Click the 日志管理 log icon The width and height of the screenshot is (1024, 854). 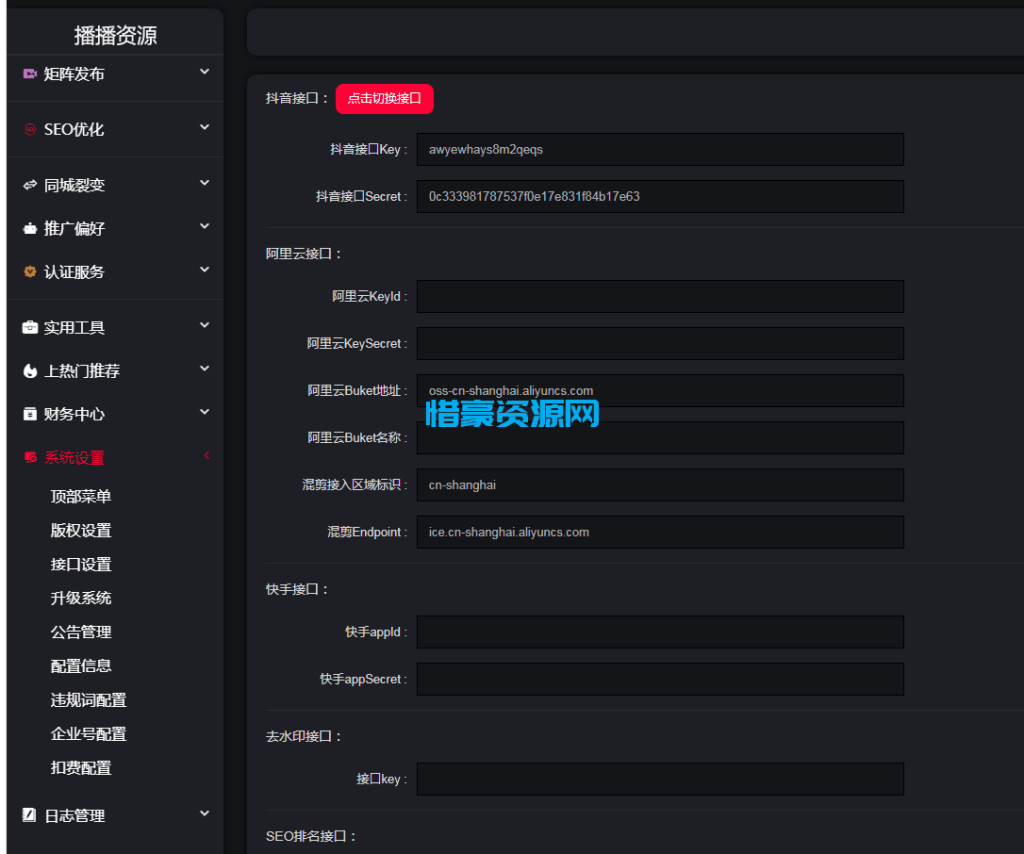pyautogui.click(x=28, y=815)
